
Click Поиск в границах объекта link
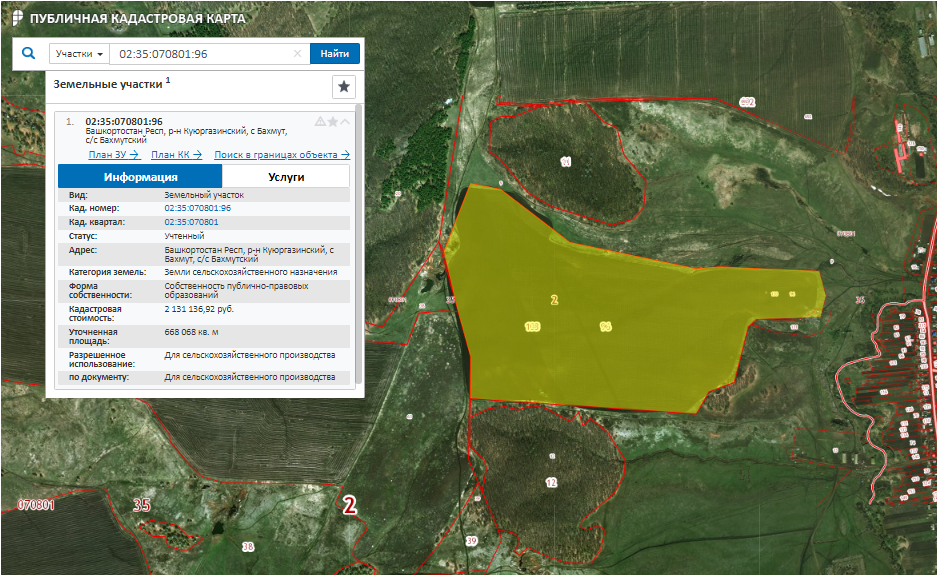coord(281,154)
